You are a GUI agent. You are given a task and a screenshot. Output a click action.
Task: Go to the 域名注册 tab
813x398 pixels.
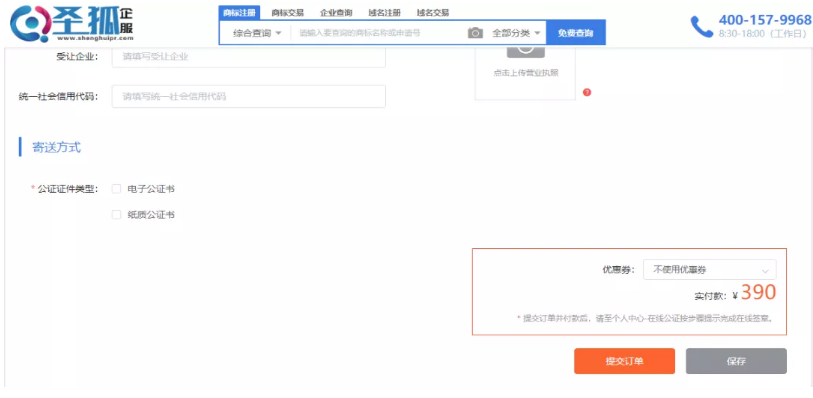pyautogui.click(x=384, y=13)
